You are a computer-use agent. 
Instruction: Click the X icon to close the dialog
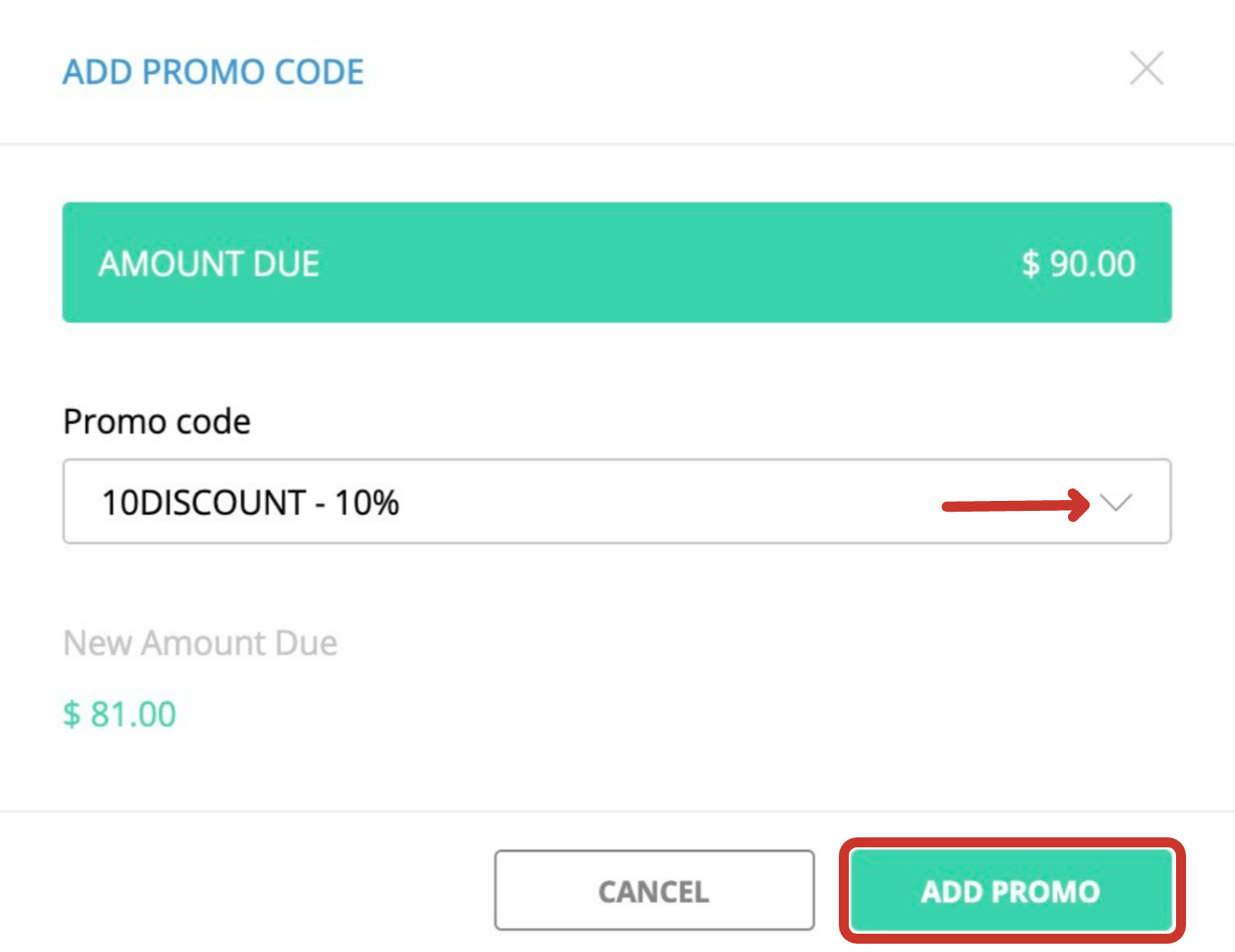point(1147,70)
